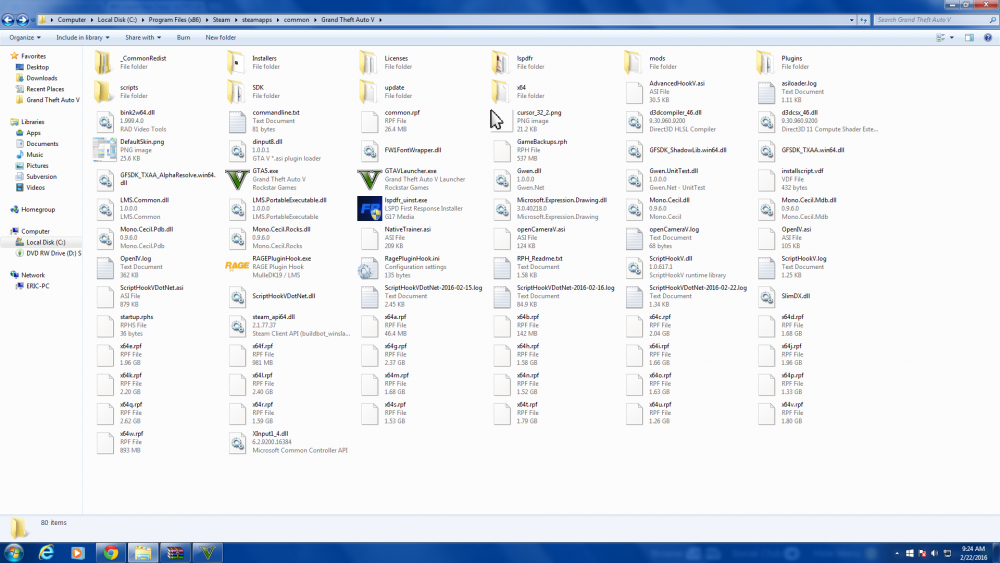Select the SlimDX.dll file icon
The image size is (1000, 563).
click(767, 296)
